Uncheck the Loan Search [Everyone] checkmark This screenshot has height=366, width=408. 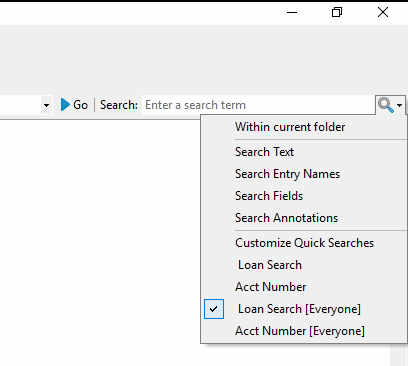click(214, 309)
